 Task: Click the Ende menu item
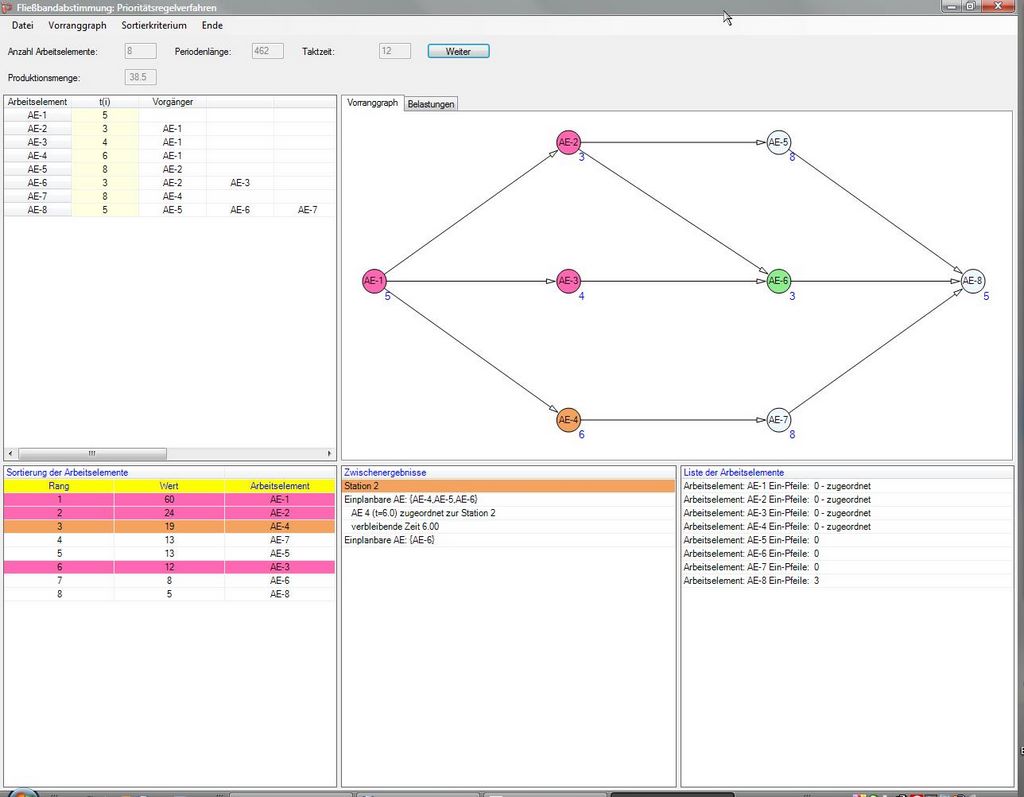pyautogui.click(x=212, y=25)
